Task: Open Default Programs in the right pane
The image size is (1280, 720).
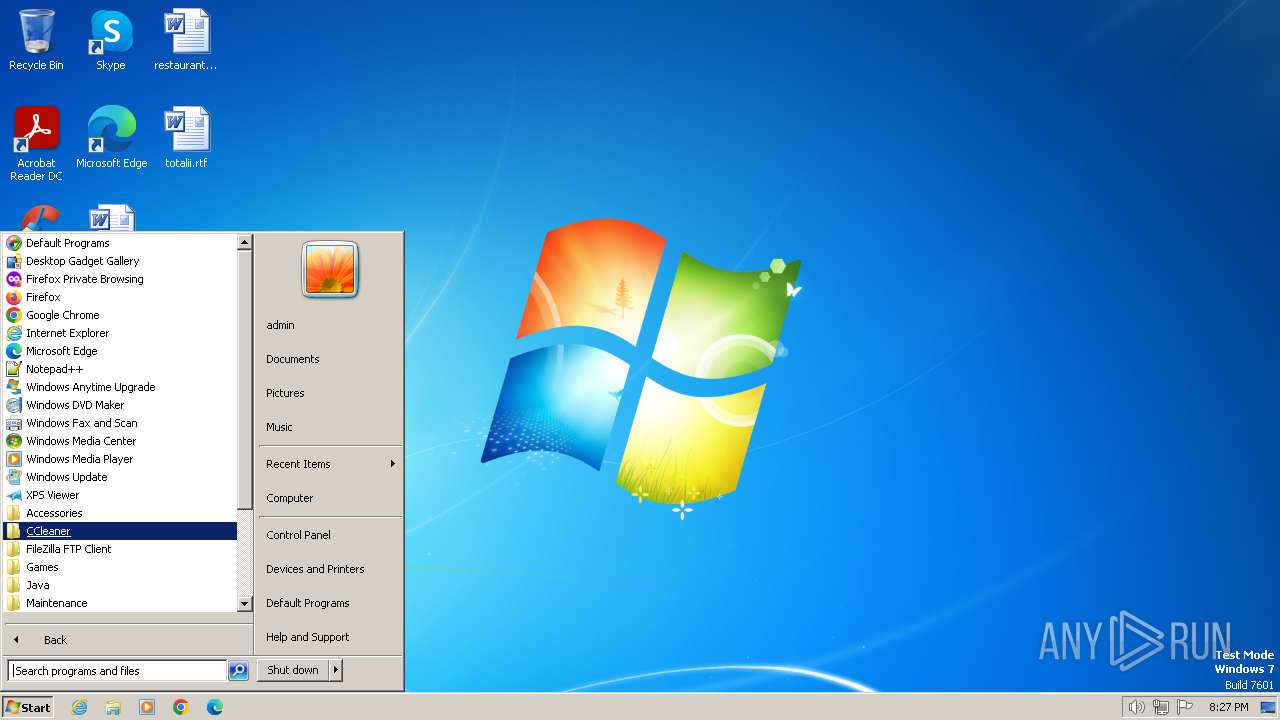Action: click(330, 603)
